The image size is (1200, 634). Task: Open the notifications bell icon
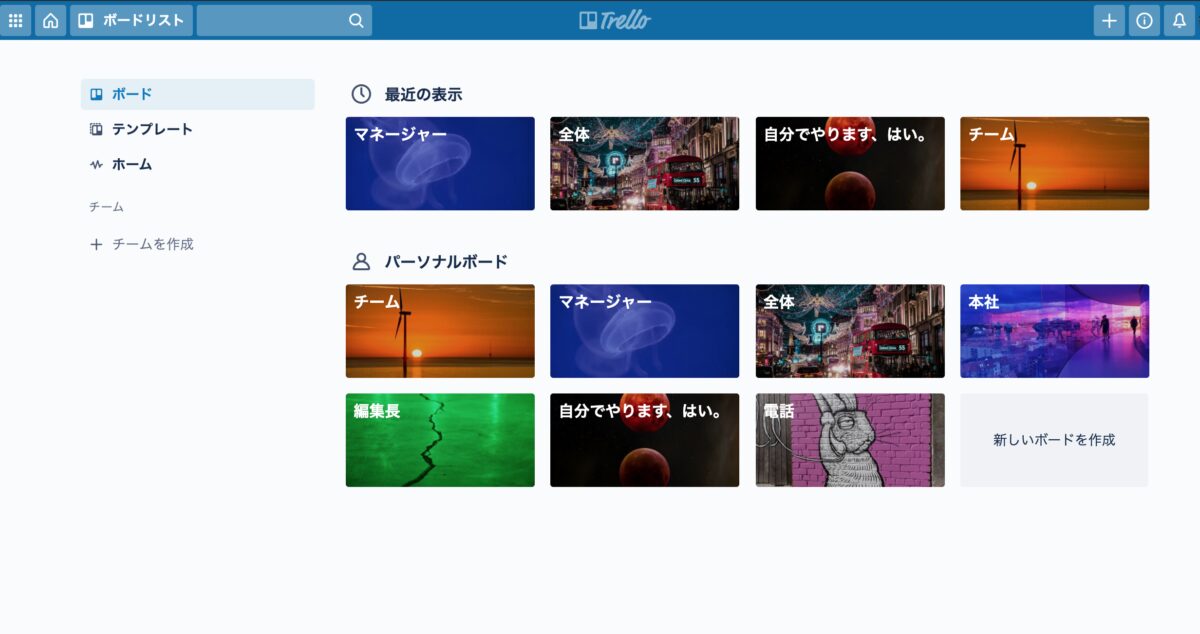pos(1179,20)
